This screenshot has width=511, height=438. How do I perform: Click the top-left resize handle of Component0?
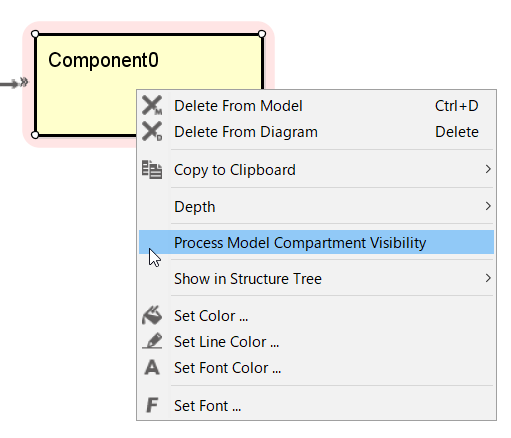point(35,34)
